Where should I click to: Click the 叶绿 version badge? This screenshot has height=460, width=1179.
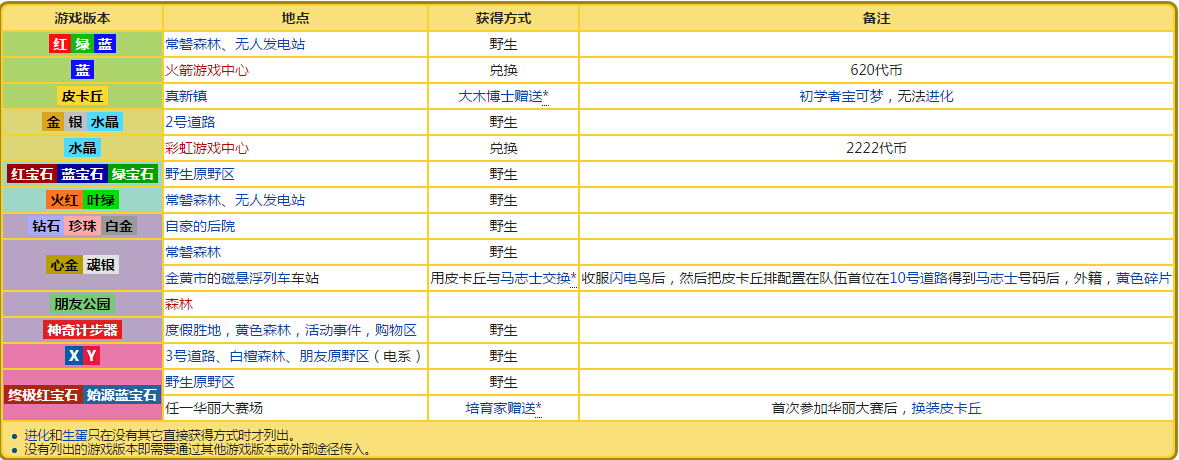(101, 200)
